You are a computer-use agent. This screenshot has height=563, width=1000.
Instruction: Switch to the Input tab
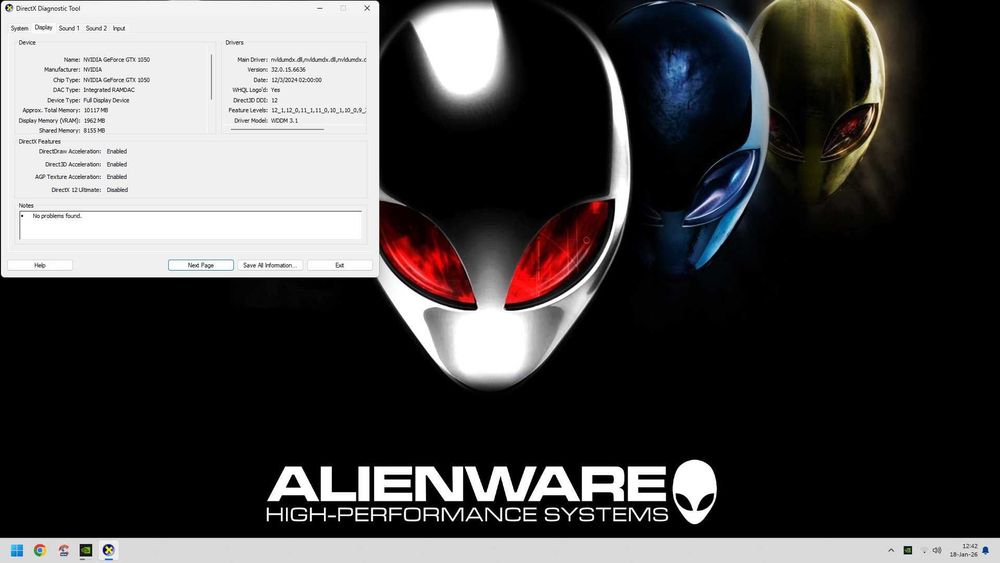pos(119,29)
